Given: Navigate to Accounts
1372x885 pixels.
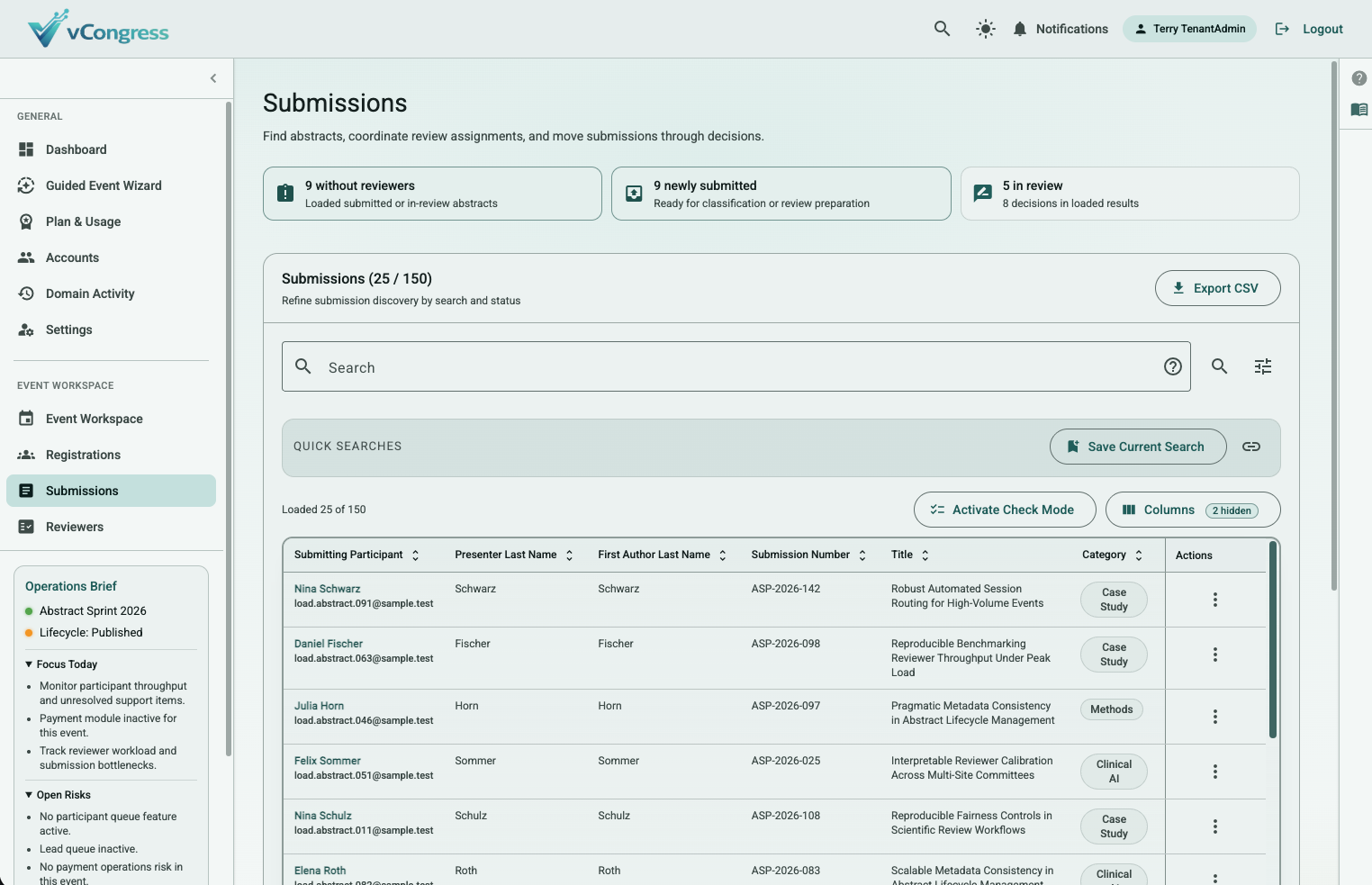Looking at the screenshot, I should click(x=111, y=257).
